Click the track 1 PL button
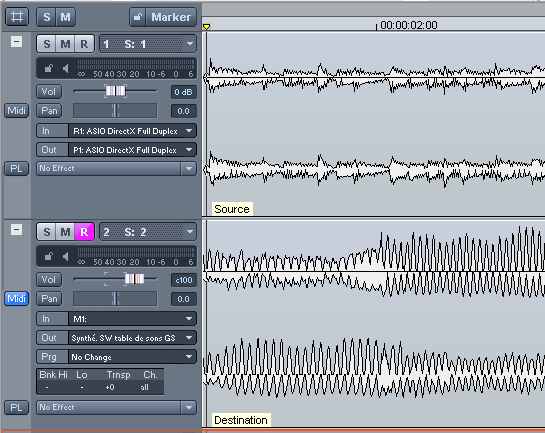The width and height of the screenshot is (545, 433). coord(16,169)
